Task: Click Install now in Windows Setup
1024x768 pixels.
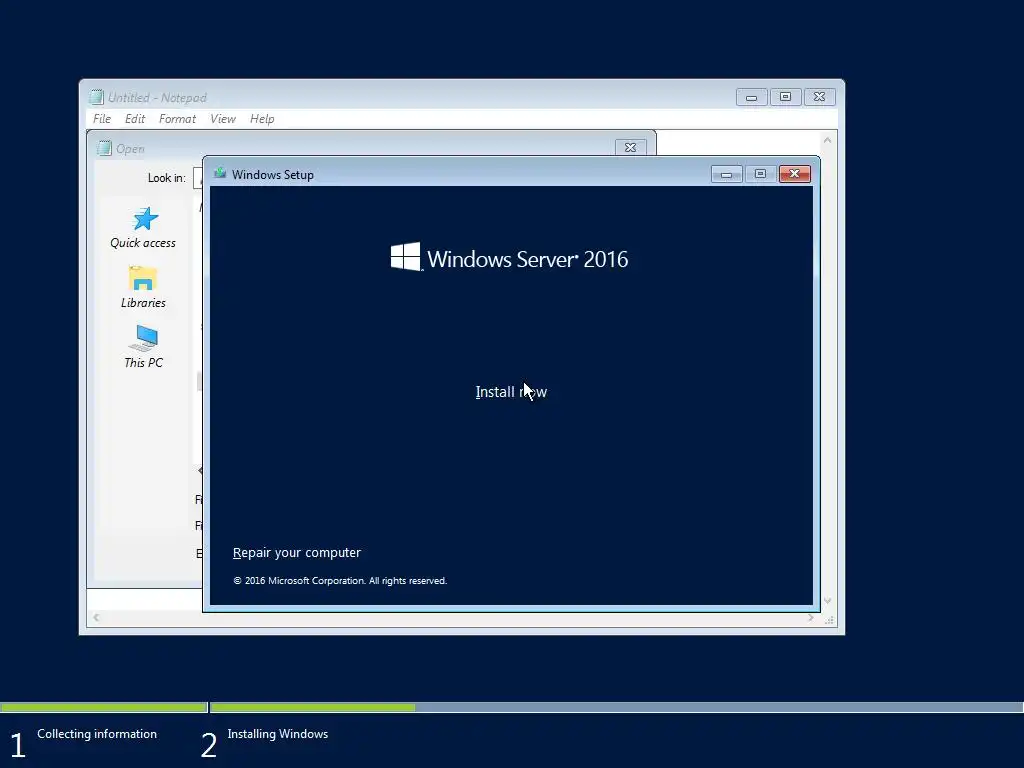Action: [x=511, y=392]
